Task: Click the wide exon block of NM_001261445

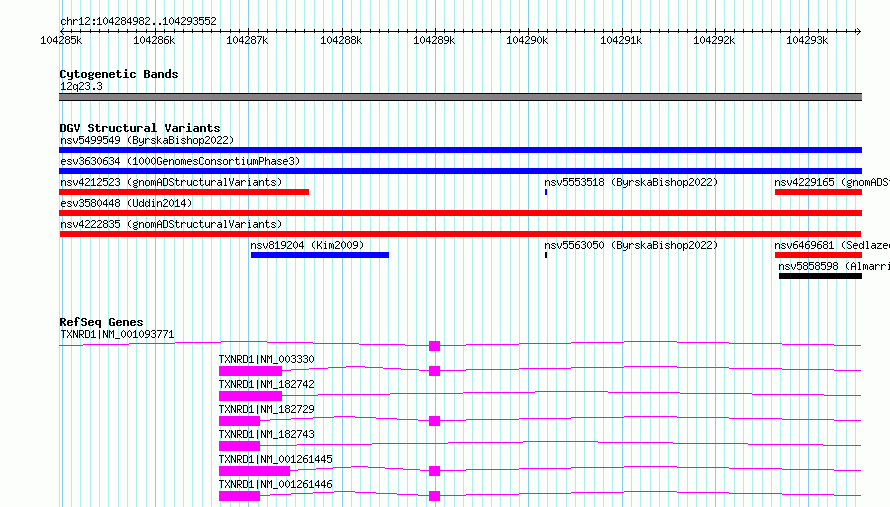Action: click(254, 471)
